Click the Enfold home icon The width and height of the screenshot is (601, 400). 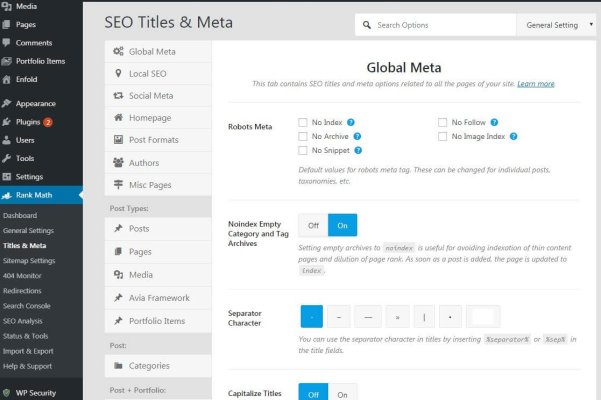point(6,79)
